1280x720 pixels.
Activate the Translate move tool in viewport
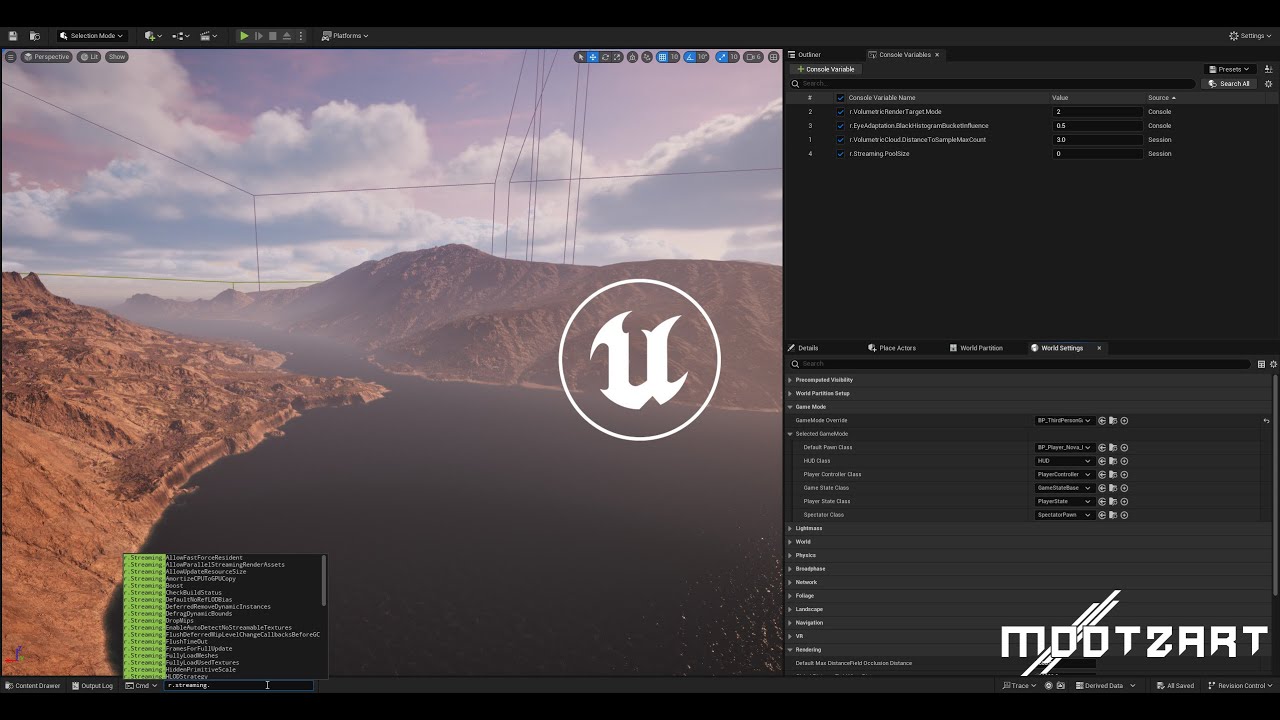click(592, 57)
